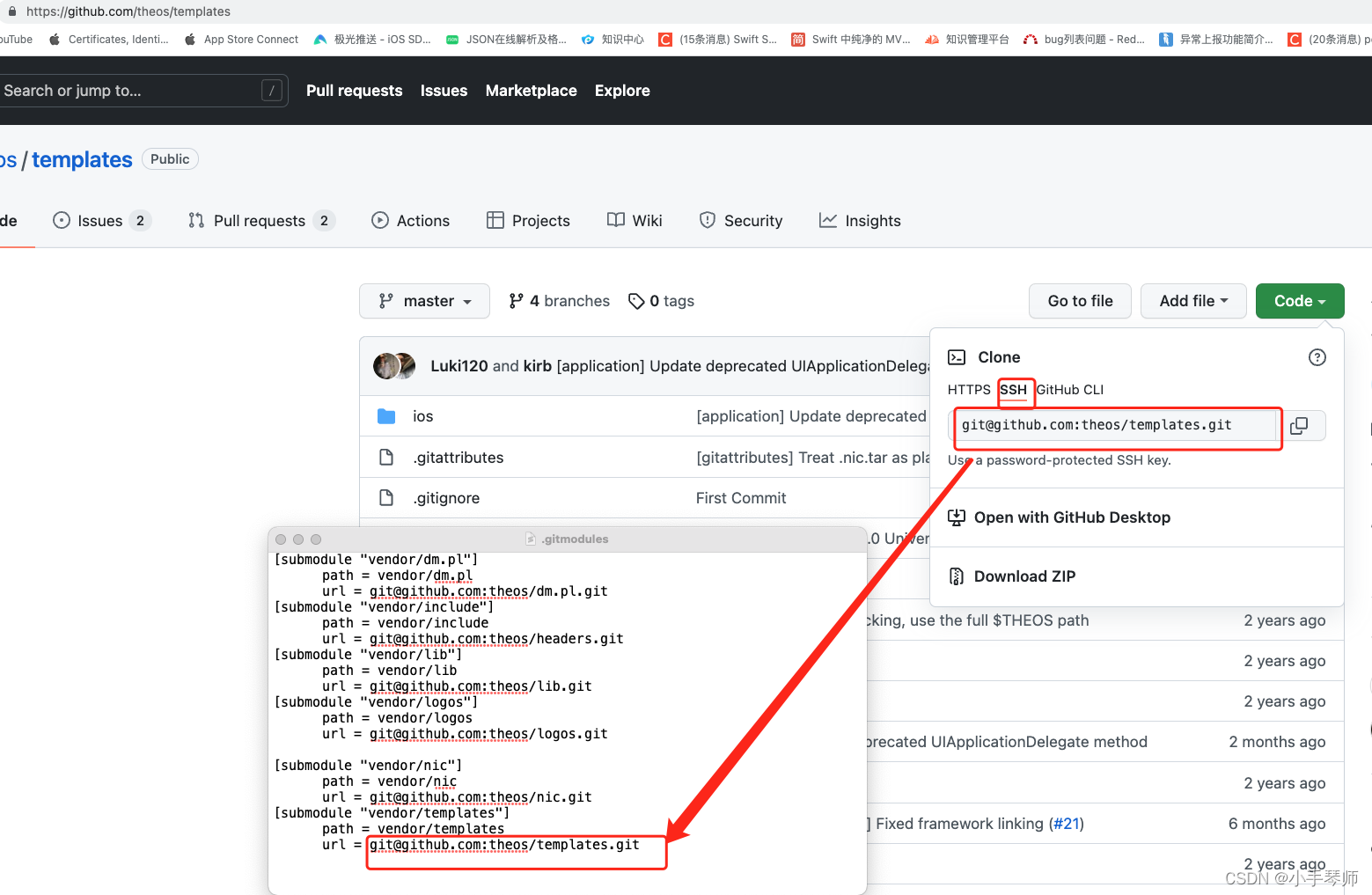This screenshot has width=1372, height=895.
Task: Click Pull requests in the top navigation
Action: click(355, 91)
